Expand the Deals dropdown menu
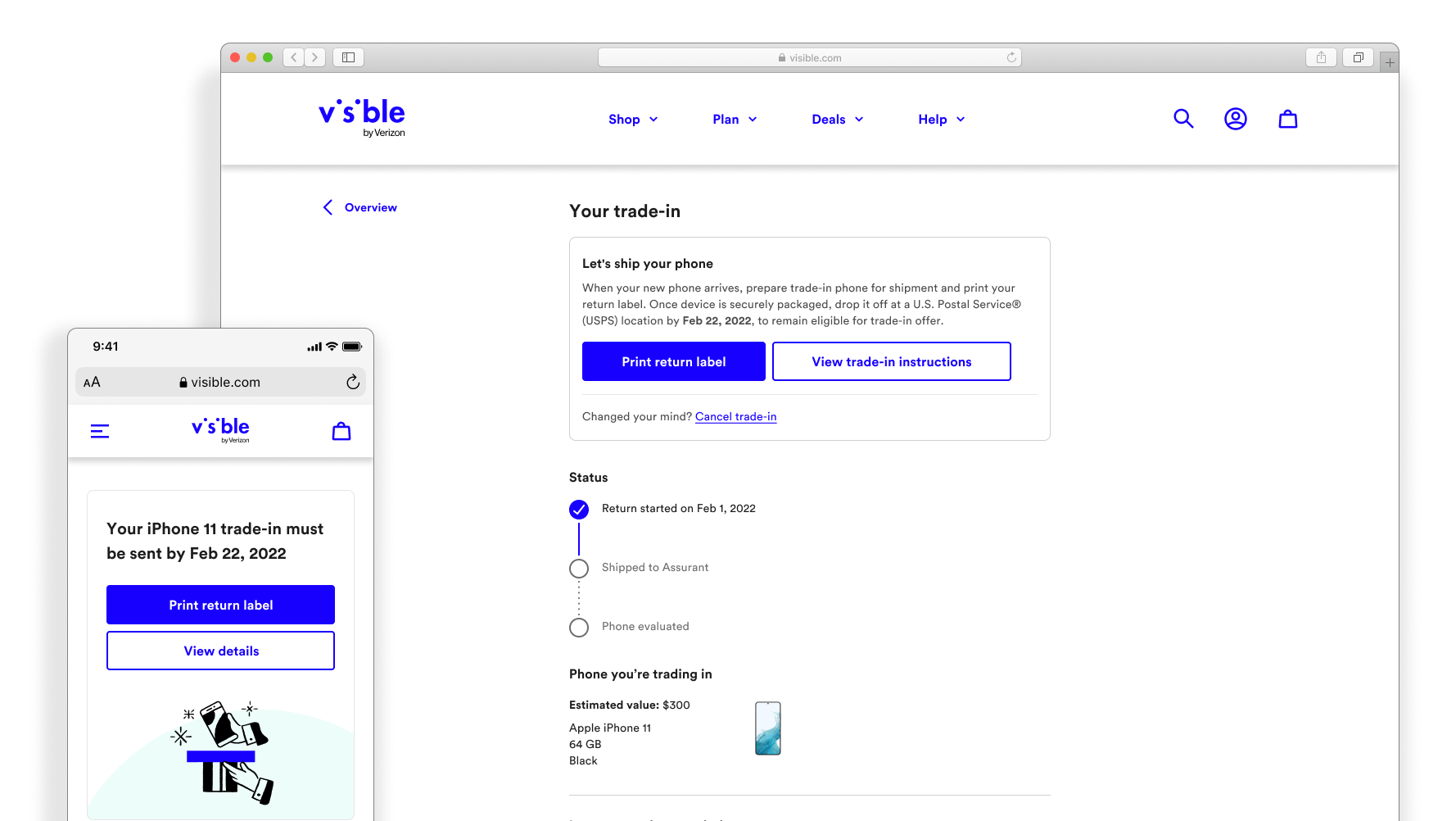The height and width of the screenshot is (821, 1456). pos(838,120)
